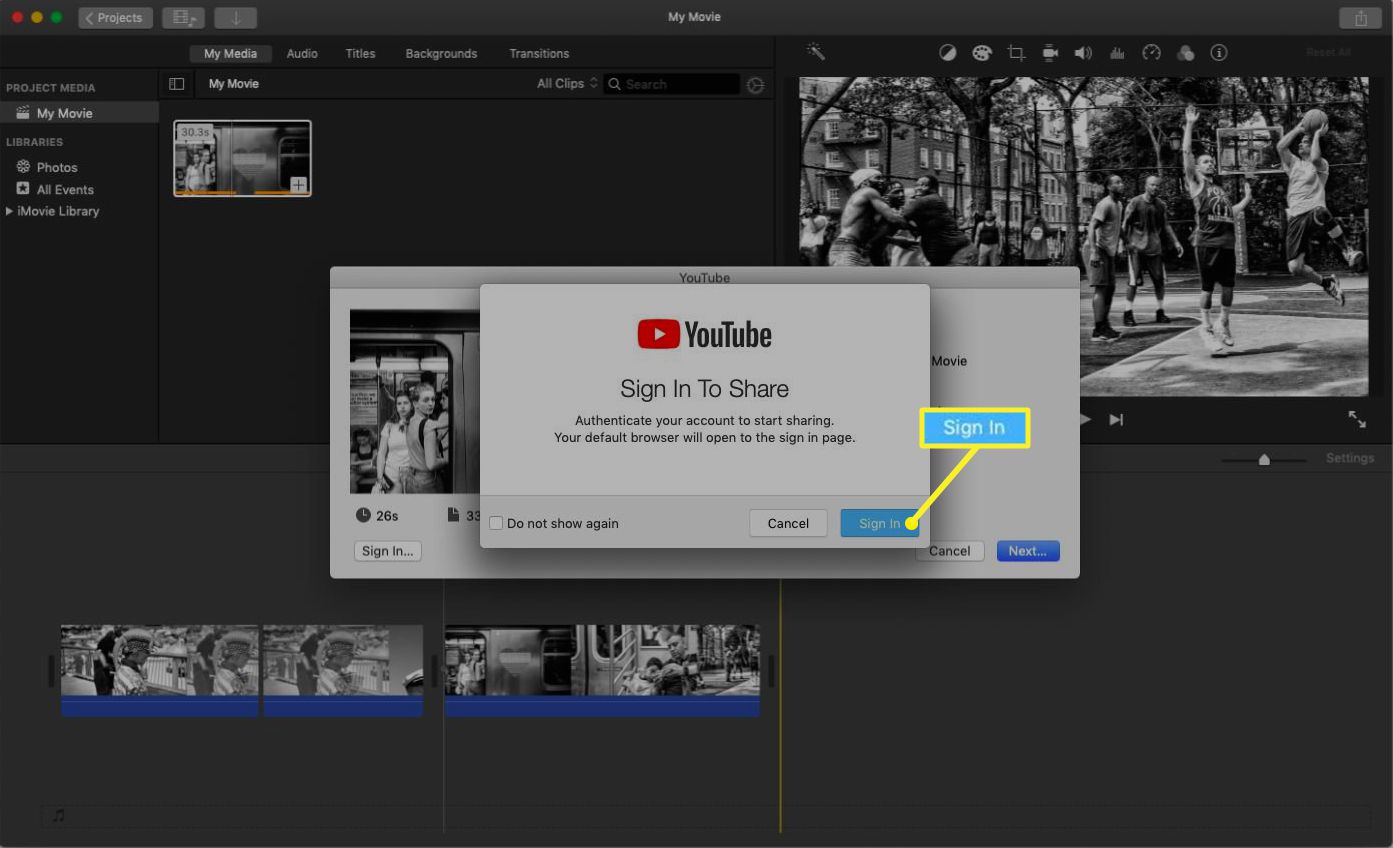
Task: Open the media import filmstrip button
Action: click(x=183, y=18)
